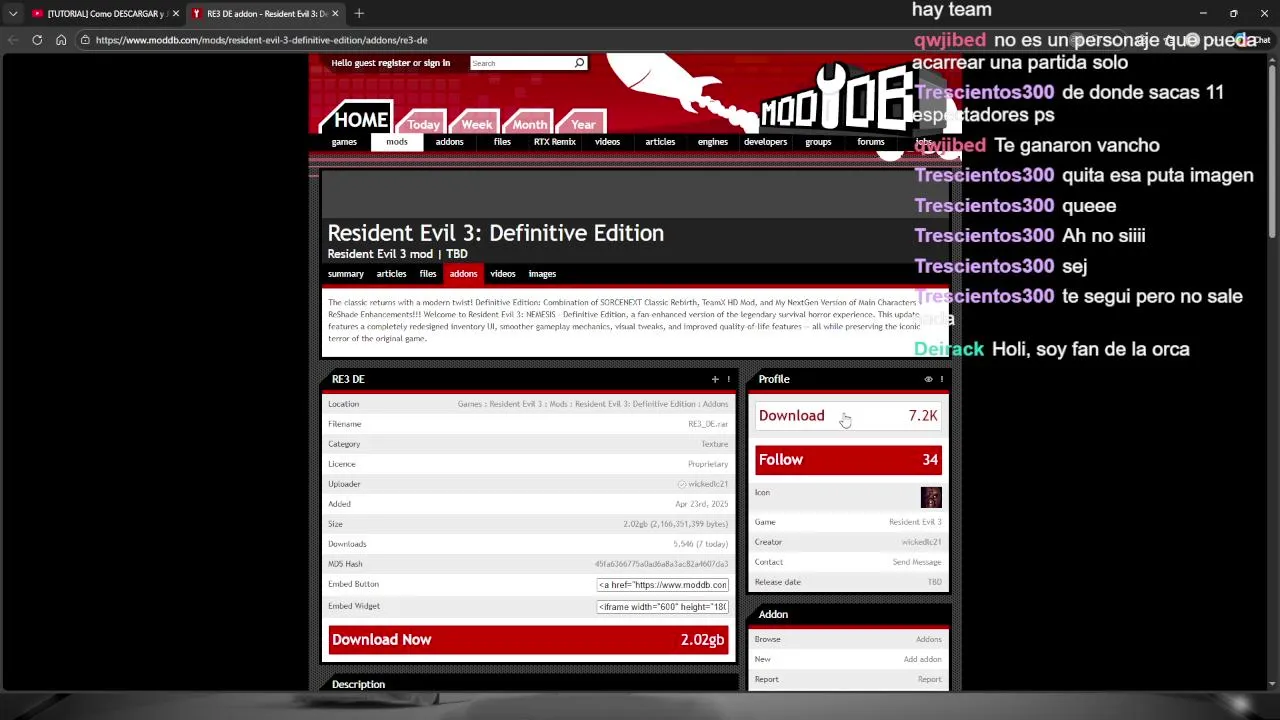Click the Add addon link
This screenshot has height=720, width=1280.
(922, 660)
